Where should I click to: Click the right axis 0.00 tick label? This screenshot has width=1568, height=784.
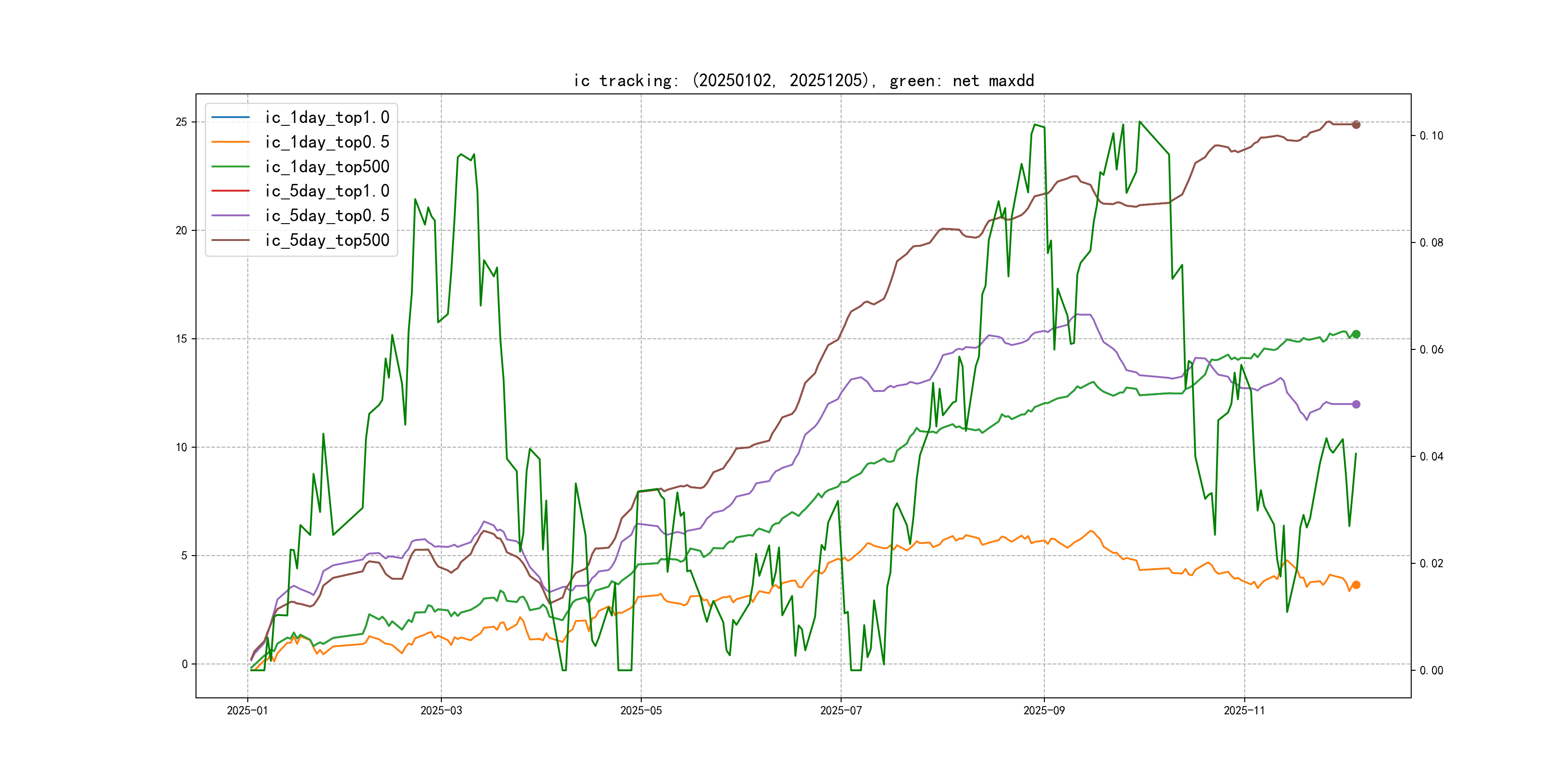coord(1431,671)
